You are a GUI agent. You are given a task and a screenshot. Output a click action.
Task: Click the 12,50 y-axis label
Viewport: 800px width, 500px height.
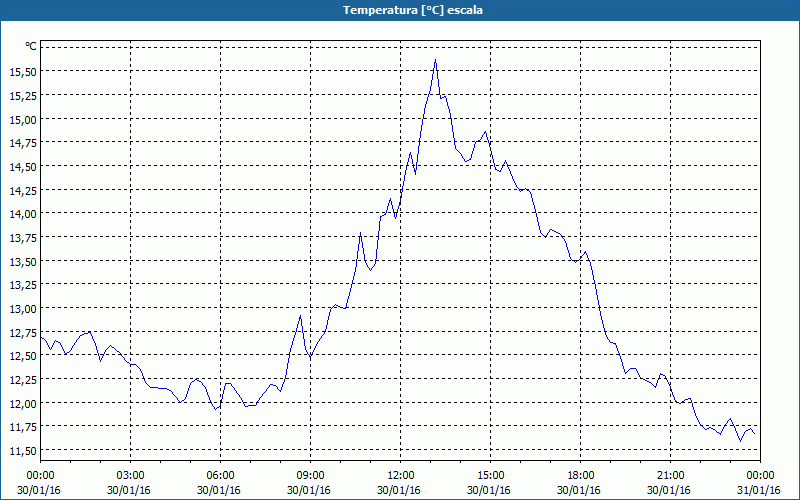click(23, 356)
